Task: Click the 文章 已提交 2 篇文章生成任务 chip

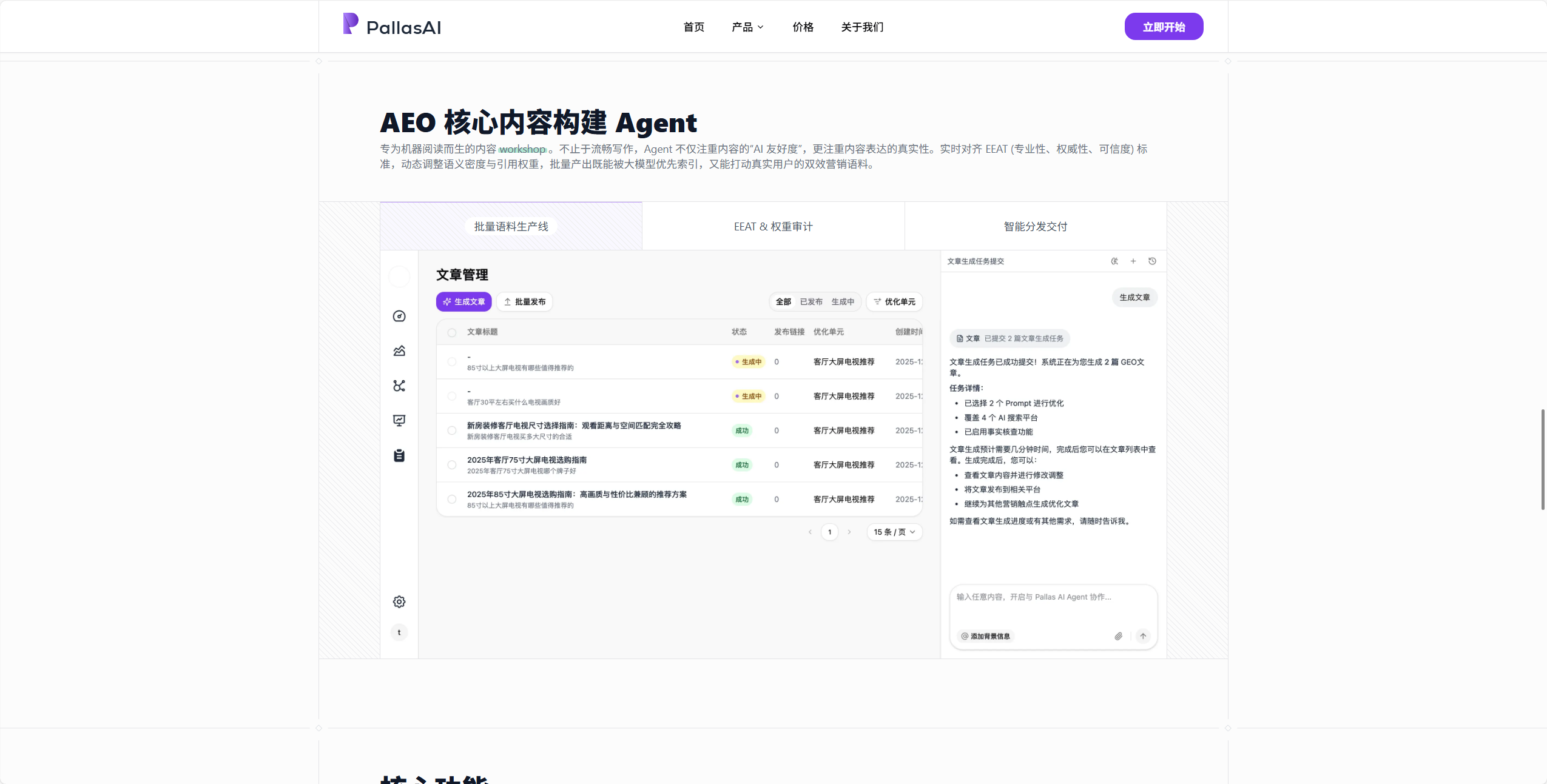Action: [x=1010, y=338]
